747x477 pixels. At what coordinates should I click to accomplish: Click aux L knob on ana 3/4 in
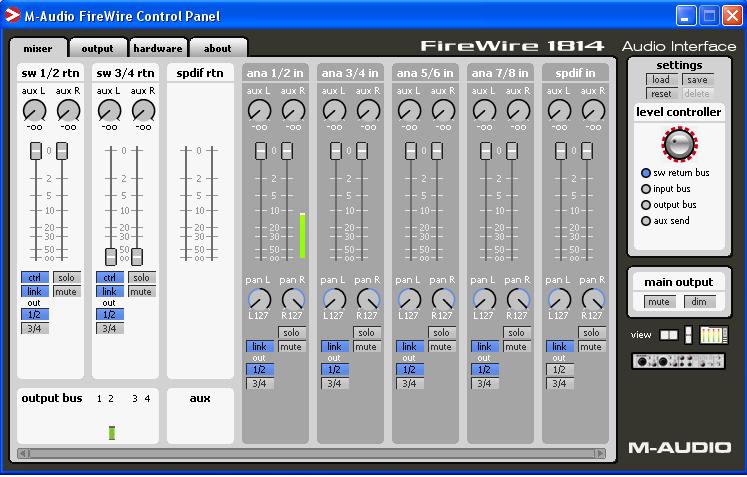(x=334, y=111)
